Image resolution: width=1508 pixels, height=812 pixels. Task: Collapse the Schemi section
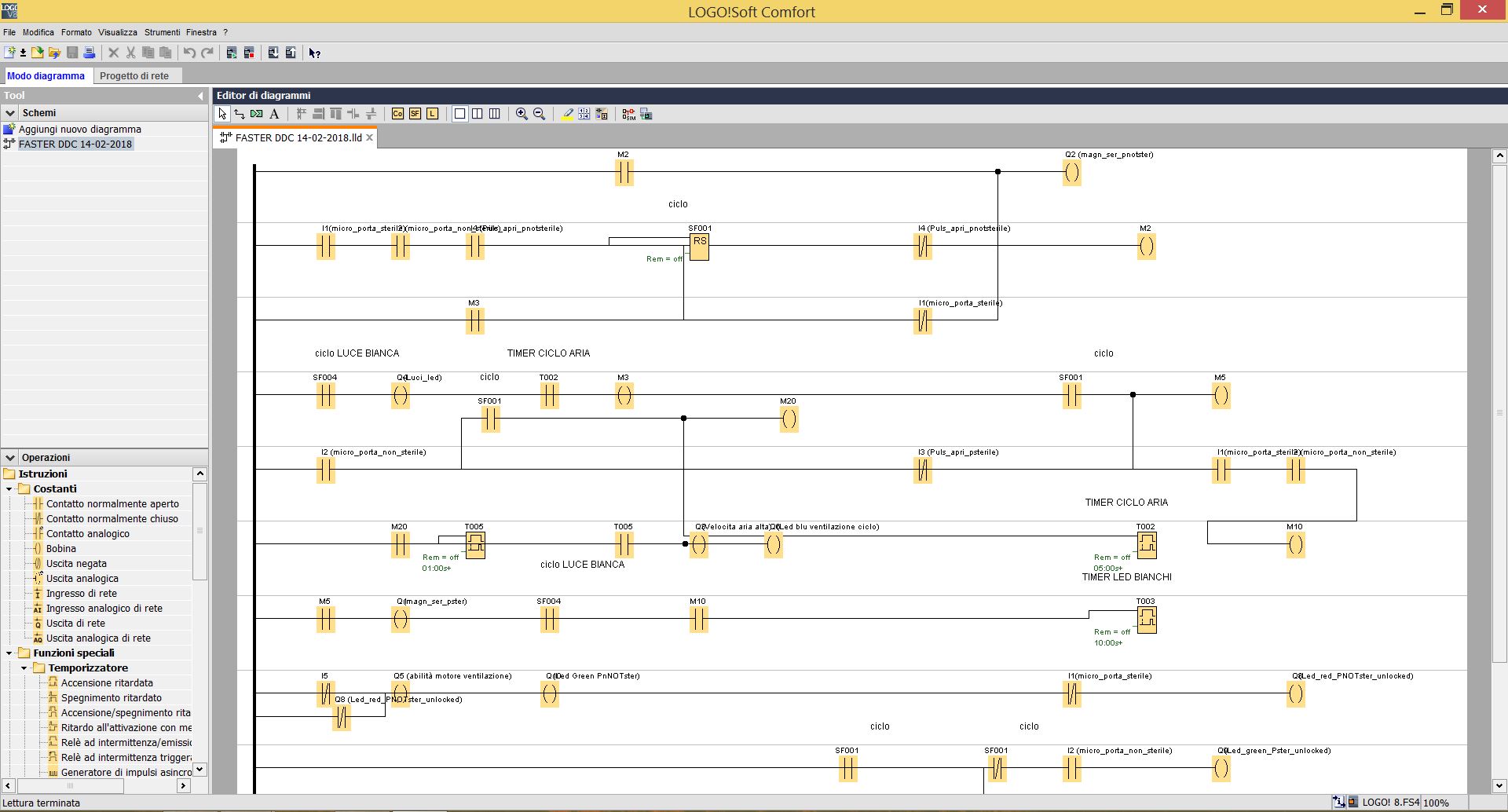(10, 112)
